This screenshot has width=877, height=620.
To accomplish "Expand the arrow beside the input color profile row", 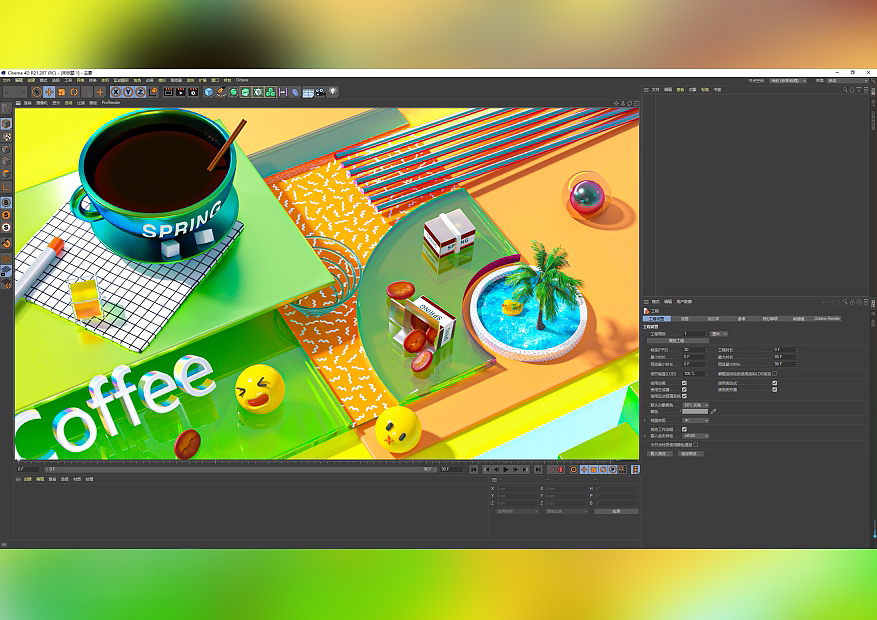I will (645, 436).
